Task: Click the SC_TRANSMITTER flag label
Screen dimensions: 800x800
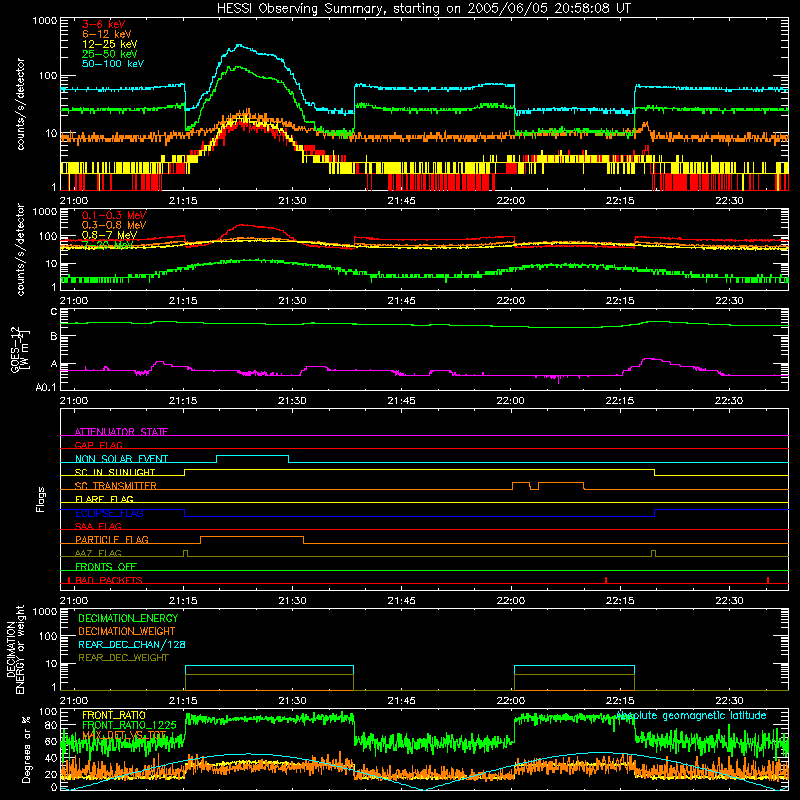Action: tap(115, 486)
